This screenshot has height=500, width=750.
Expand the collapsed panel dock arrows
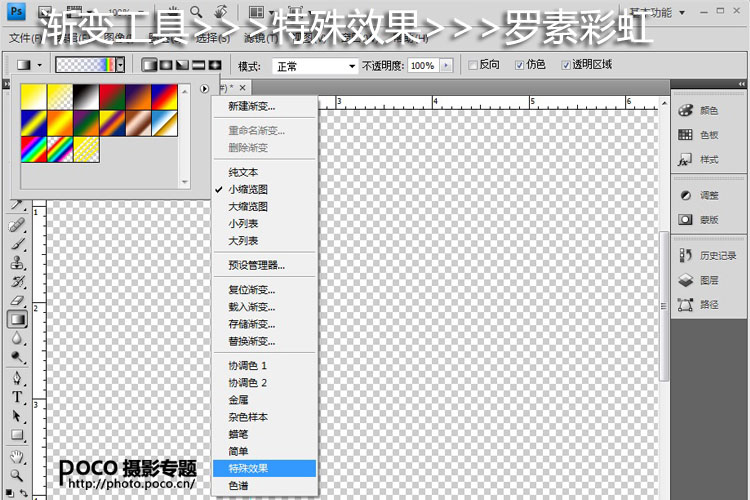point(741,84)
